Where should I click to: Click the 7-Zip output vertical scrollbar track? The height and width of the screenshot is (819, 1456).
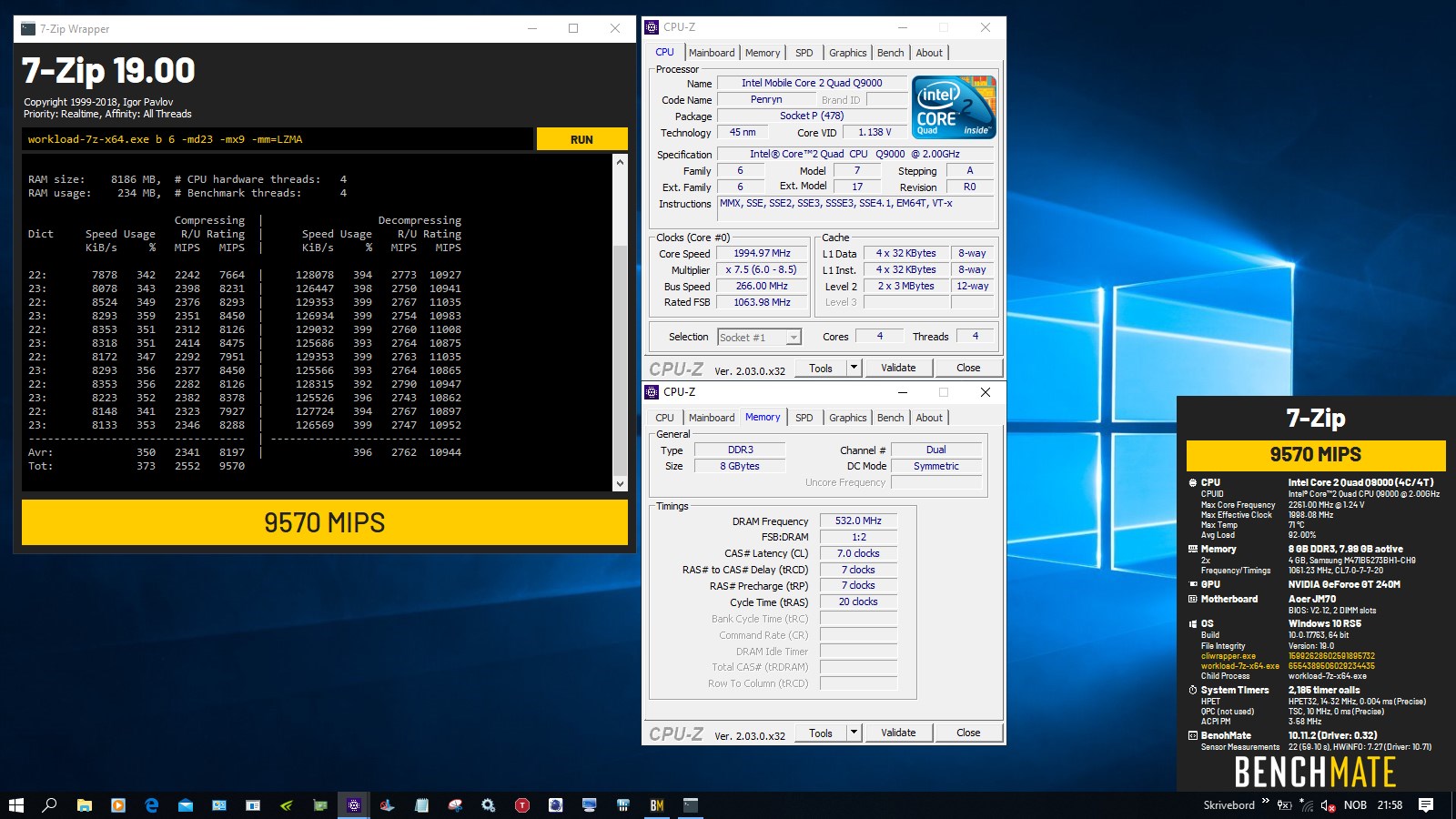(x=620, y=323)
